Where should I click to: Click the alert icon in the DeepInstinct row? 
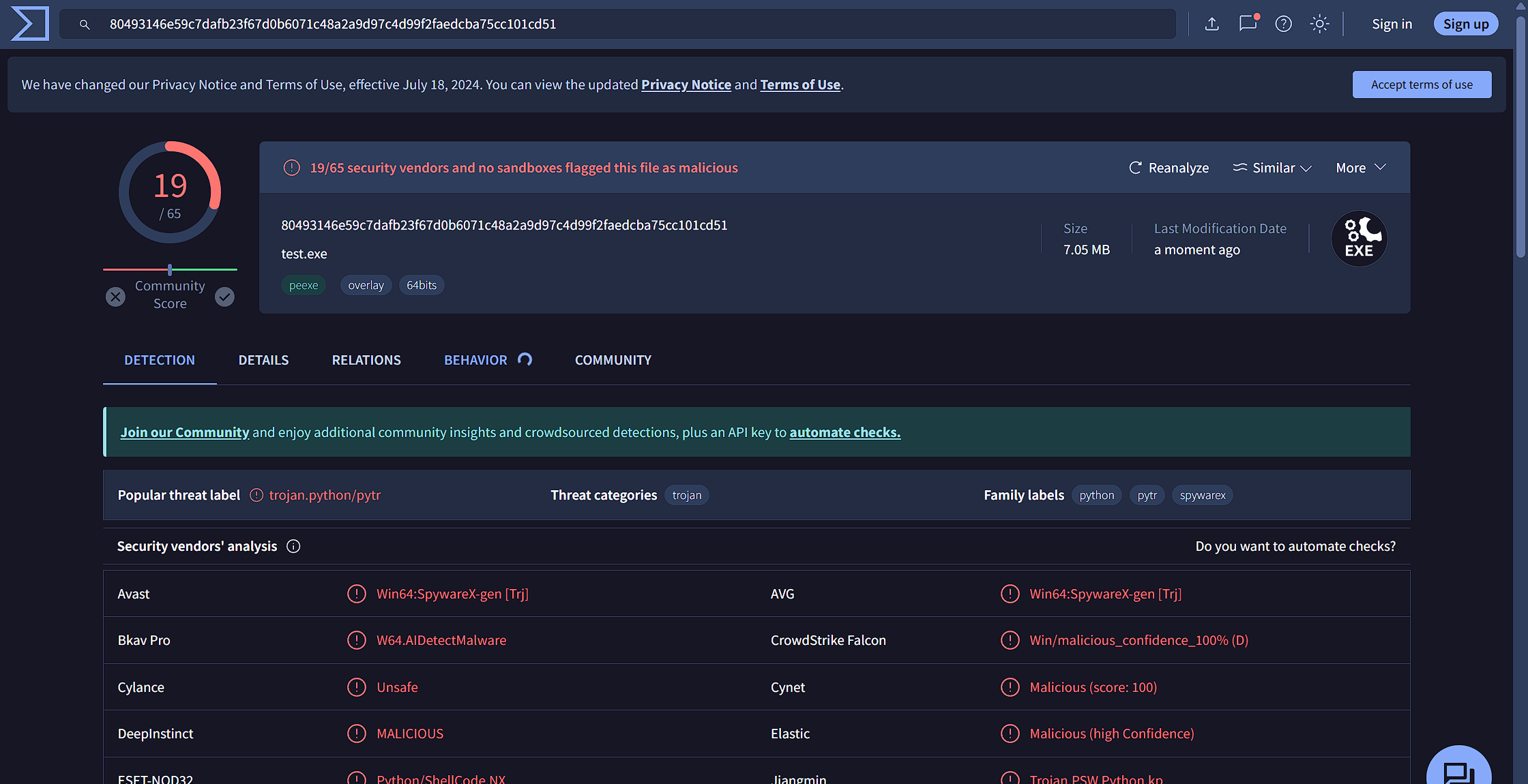click(357, 734)
